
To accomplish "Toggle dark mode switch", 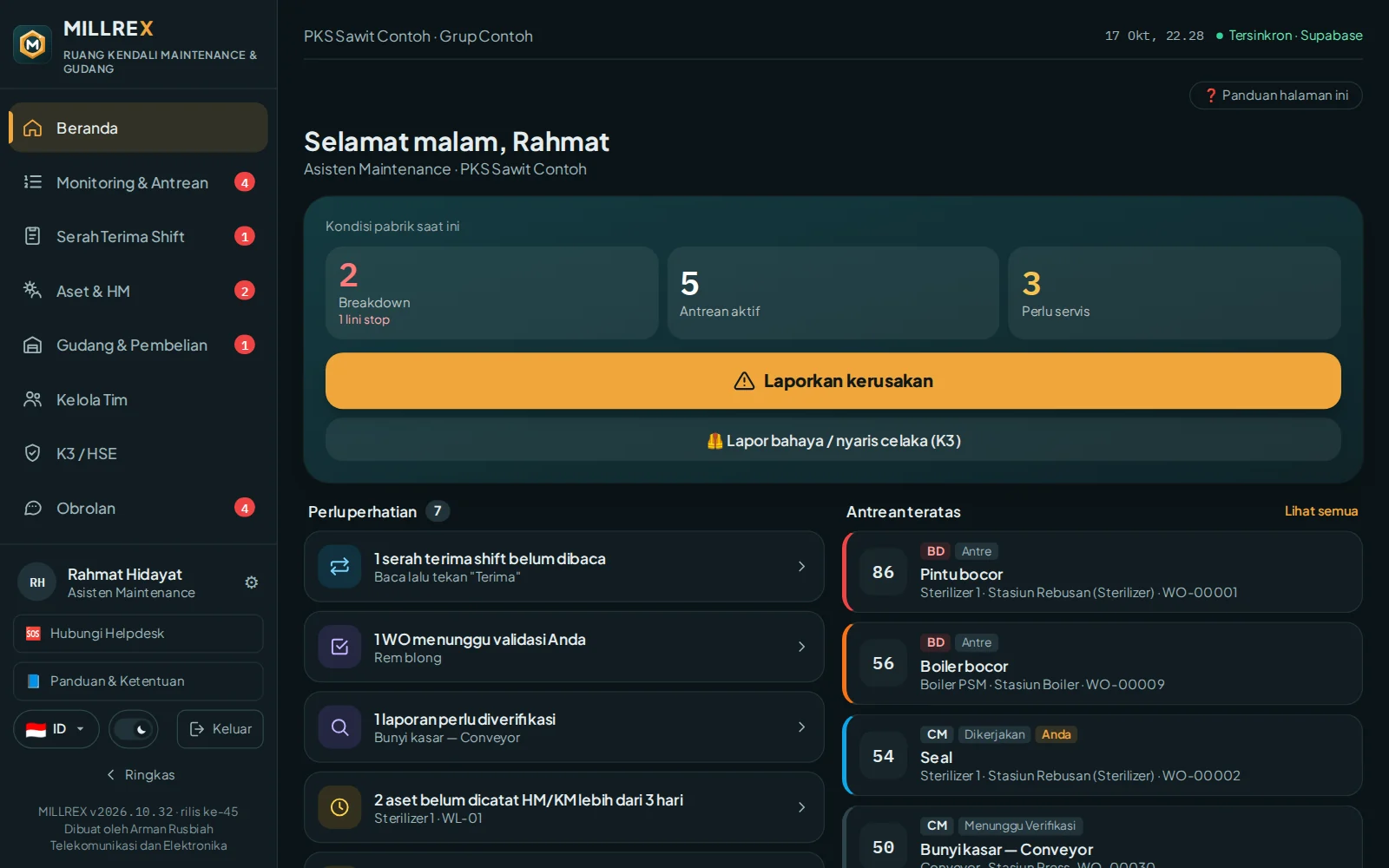I will coord(134,729).
